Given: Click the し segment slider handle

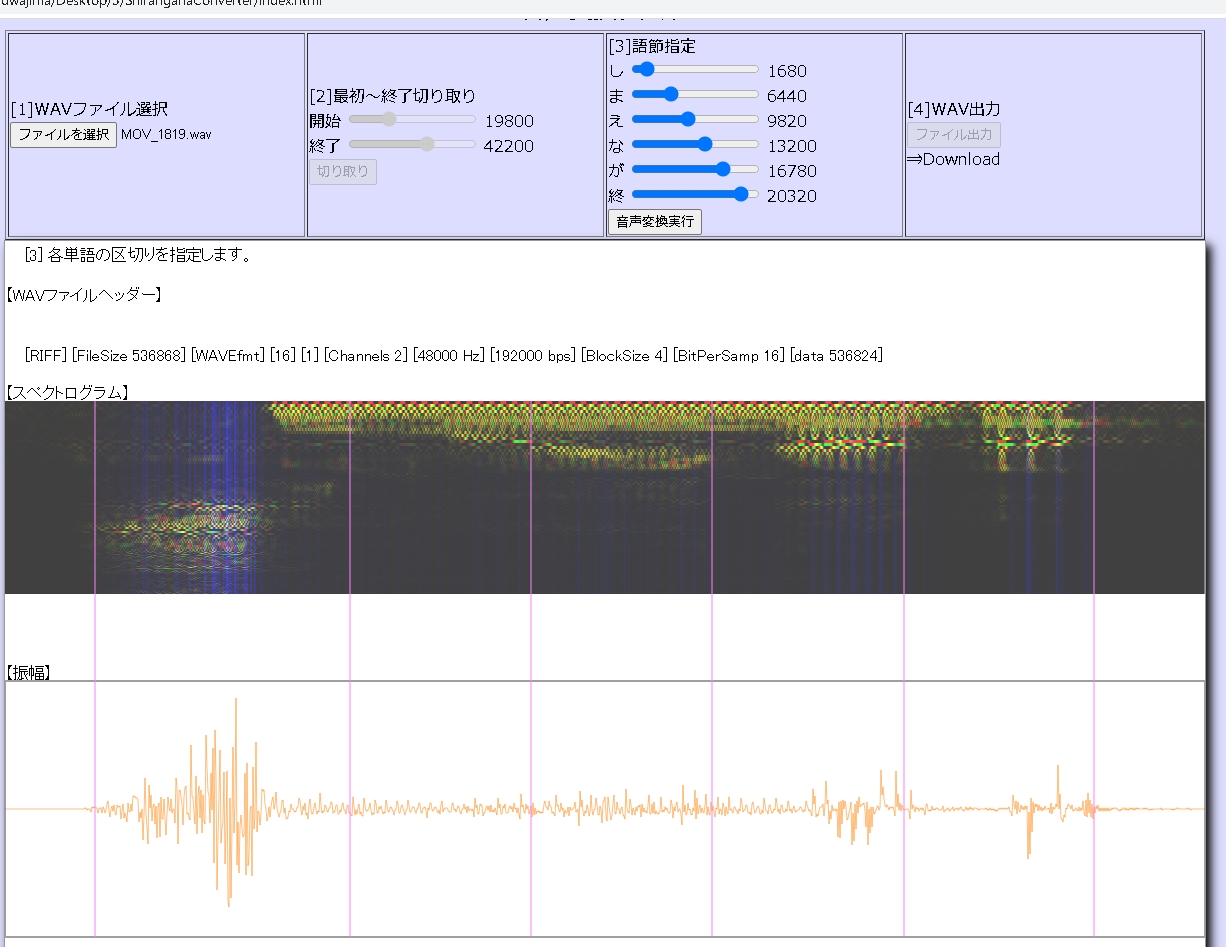Looking at the screenshot, I should click(x=646, y=70).
